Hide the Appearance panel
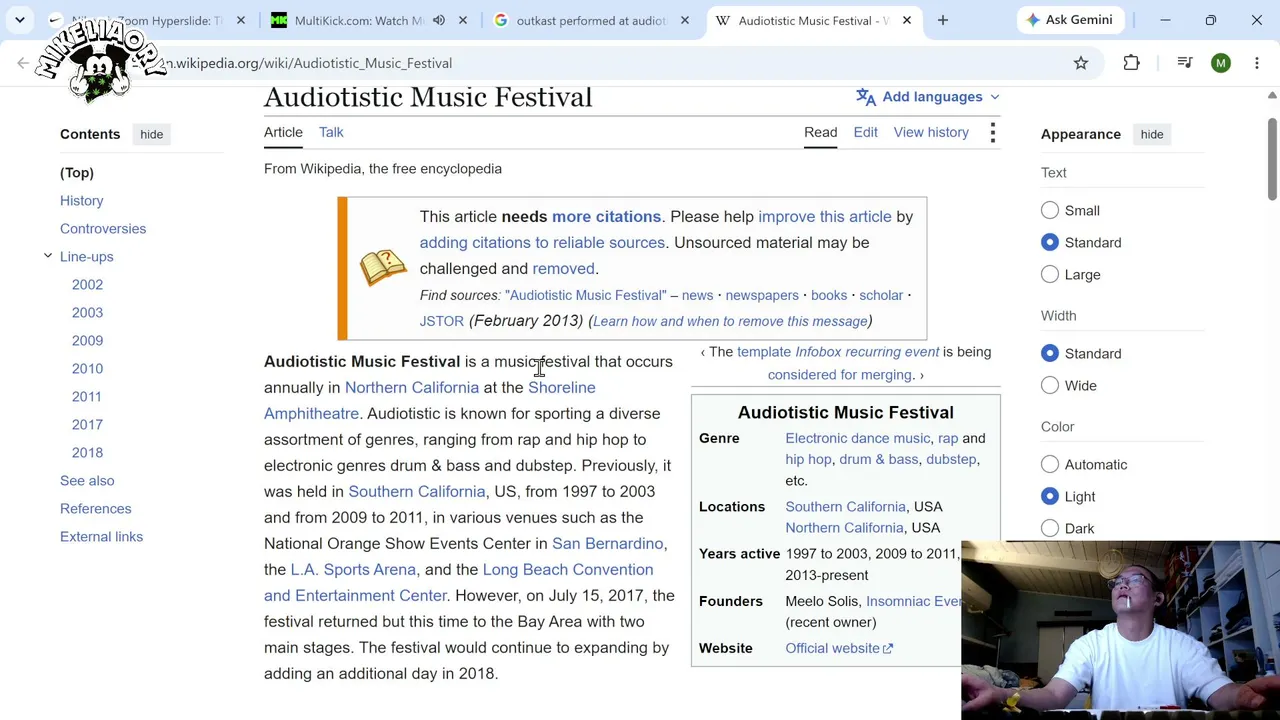This screenshot has width=1280, height=720. [1151, 134]
